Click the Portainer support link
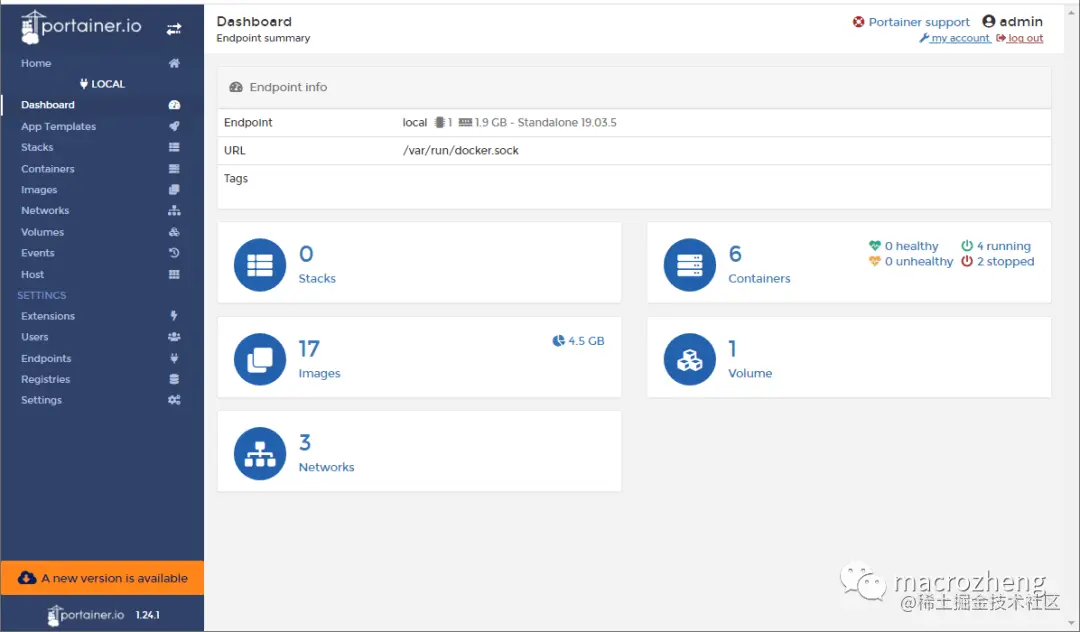The height and width of the screenshot is (632, 1080). (919, 22)
